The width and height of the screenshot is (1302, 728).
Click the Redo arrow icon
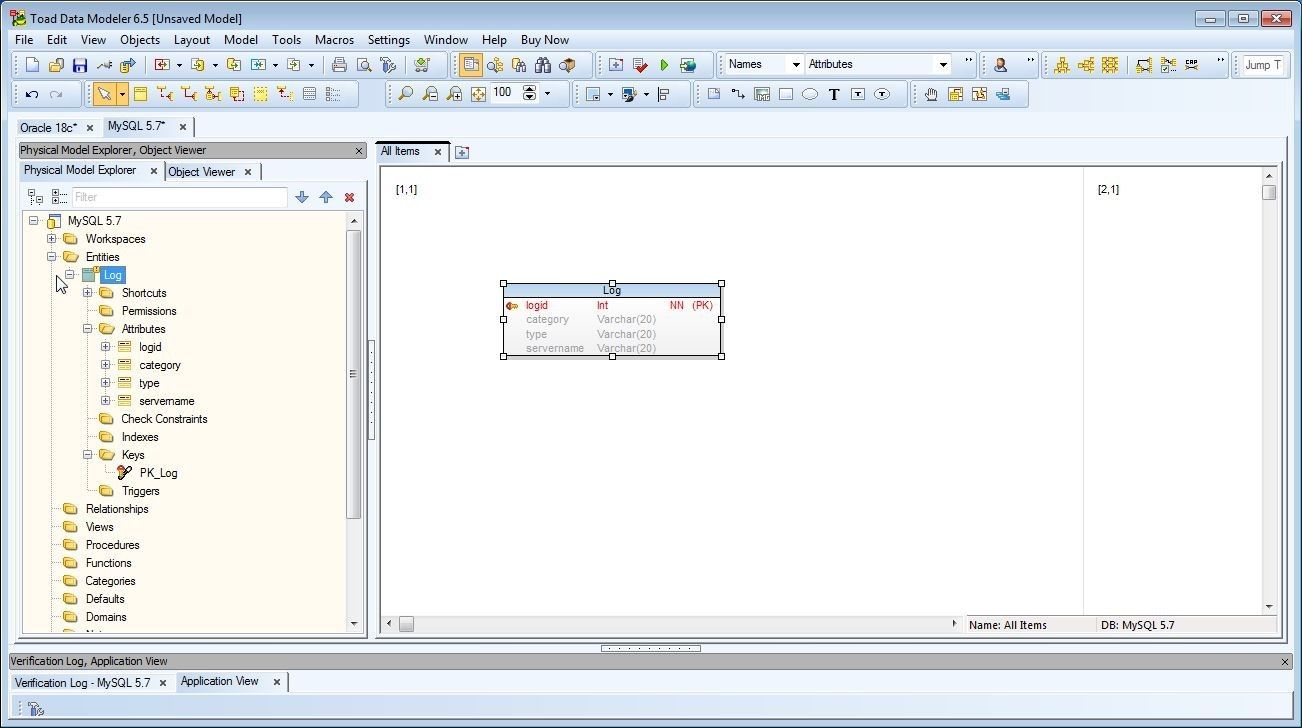pos(56,94)
